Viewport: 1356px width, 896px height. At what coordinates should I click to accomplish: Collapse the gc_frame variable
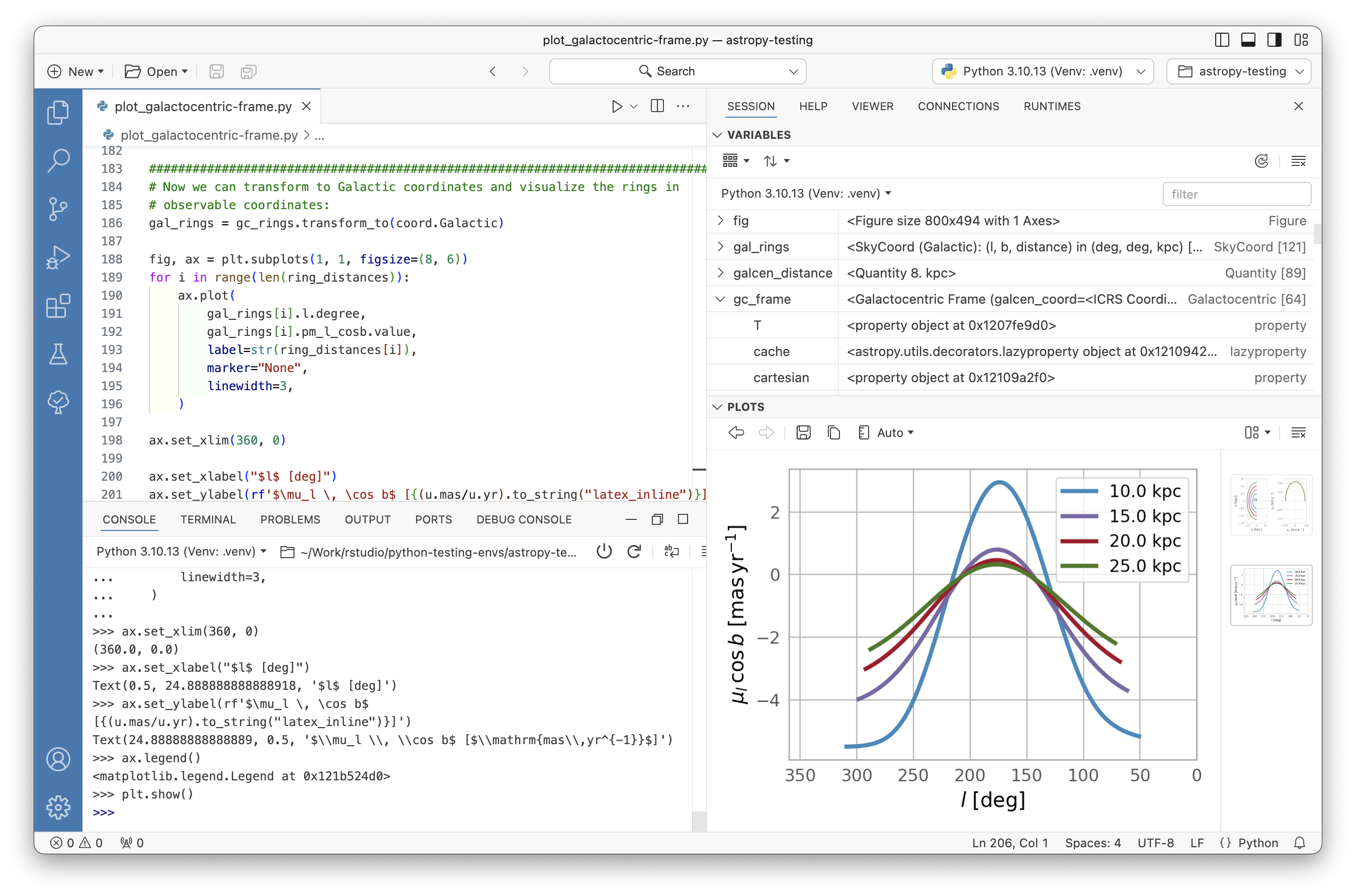tap(720, 299)
